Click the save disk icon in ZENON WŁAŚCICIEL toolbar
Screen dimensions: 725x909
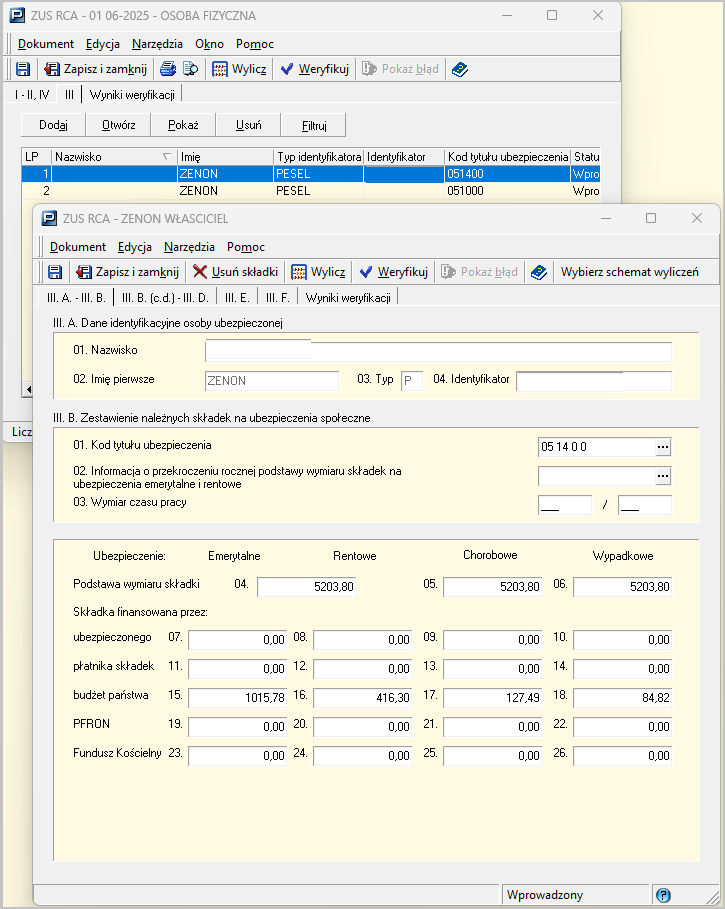click(55, 272)
